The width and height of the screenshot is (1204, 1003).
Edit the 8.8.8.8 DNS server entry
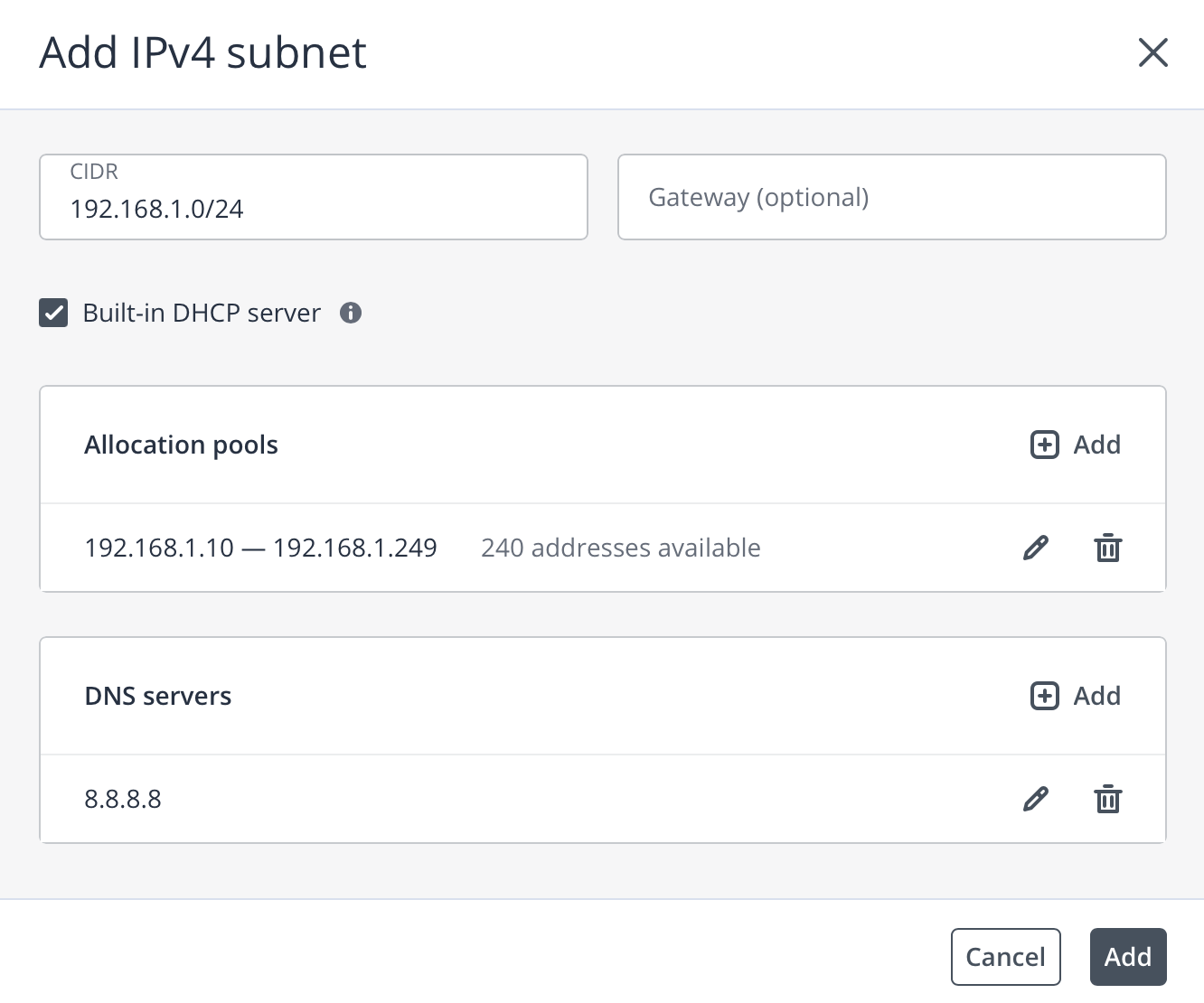pyautogui.click(x=1036, y=799)
